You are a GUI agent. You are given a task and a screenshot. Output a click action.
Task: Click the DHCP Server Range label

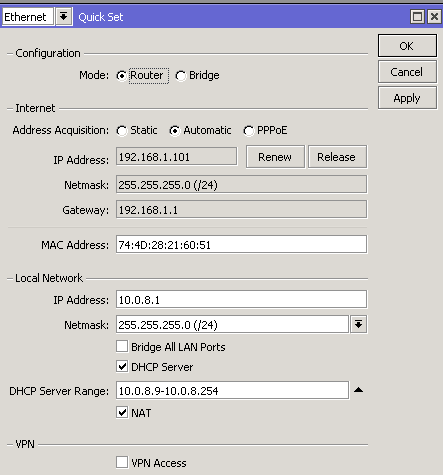[59, 391]
